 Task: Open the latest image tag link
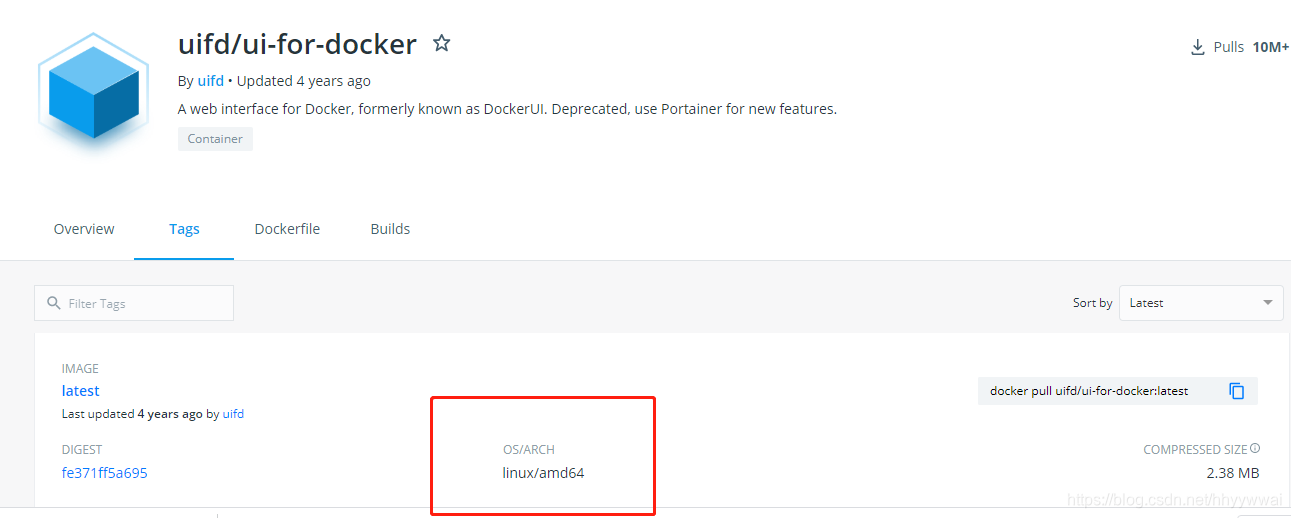[x=81, y=391]
